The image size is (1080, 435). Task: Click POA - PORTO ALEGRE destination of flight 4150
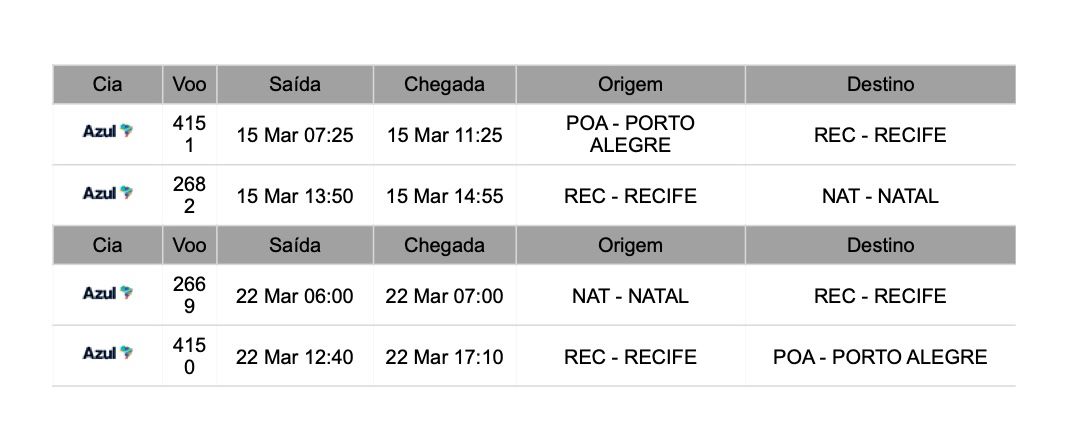click(x=880, y=357)
